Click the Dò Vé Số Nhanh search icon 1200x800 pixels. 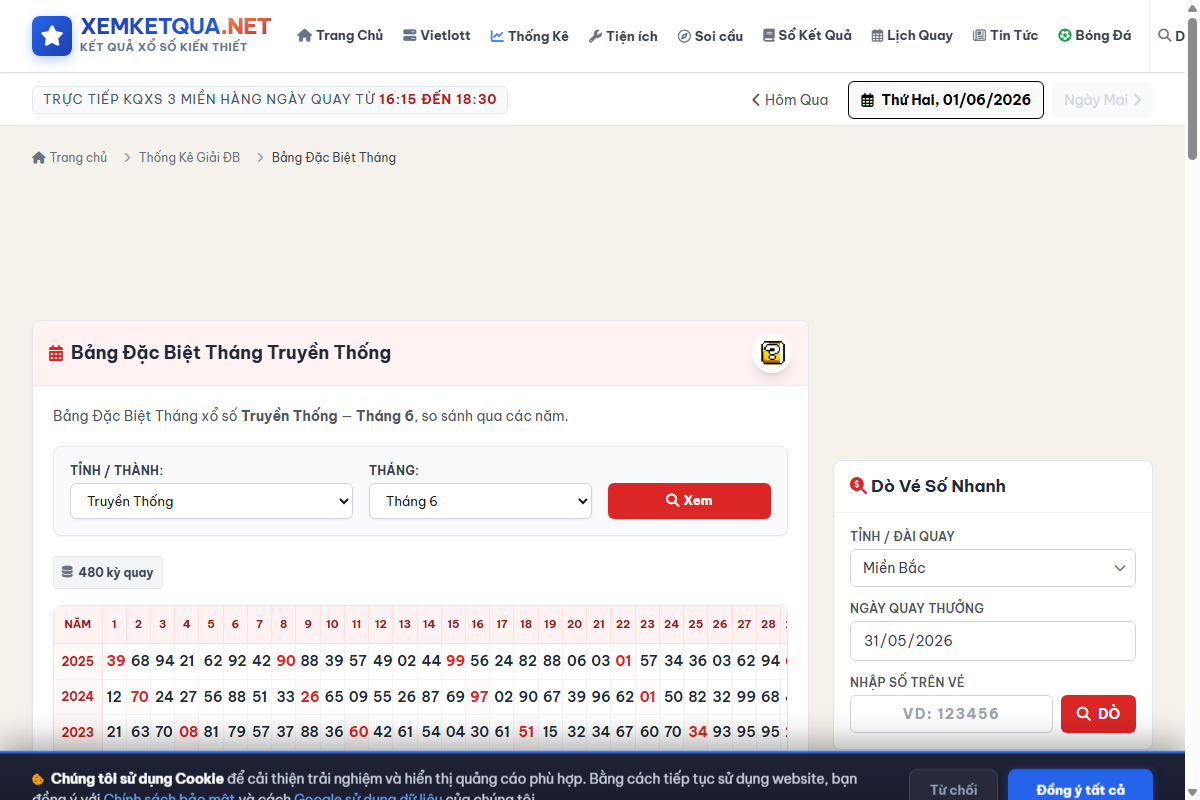(x=858, y=486)
